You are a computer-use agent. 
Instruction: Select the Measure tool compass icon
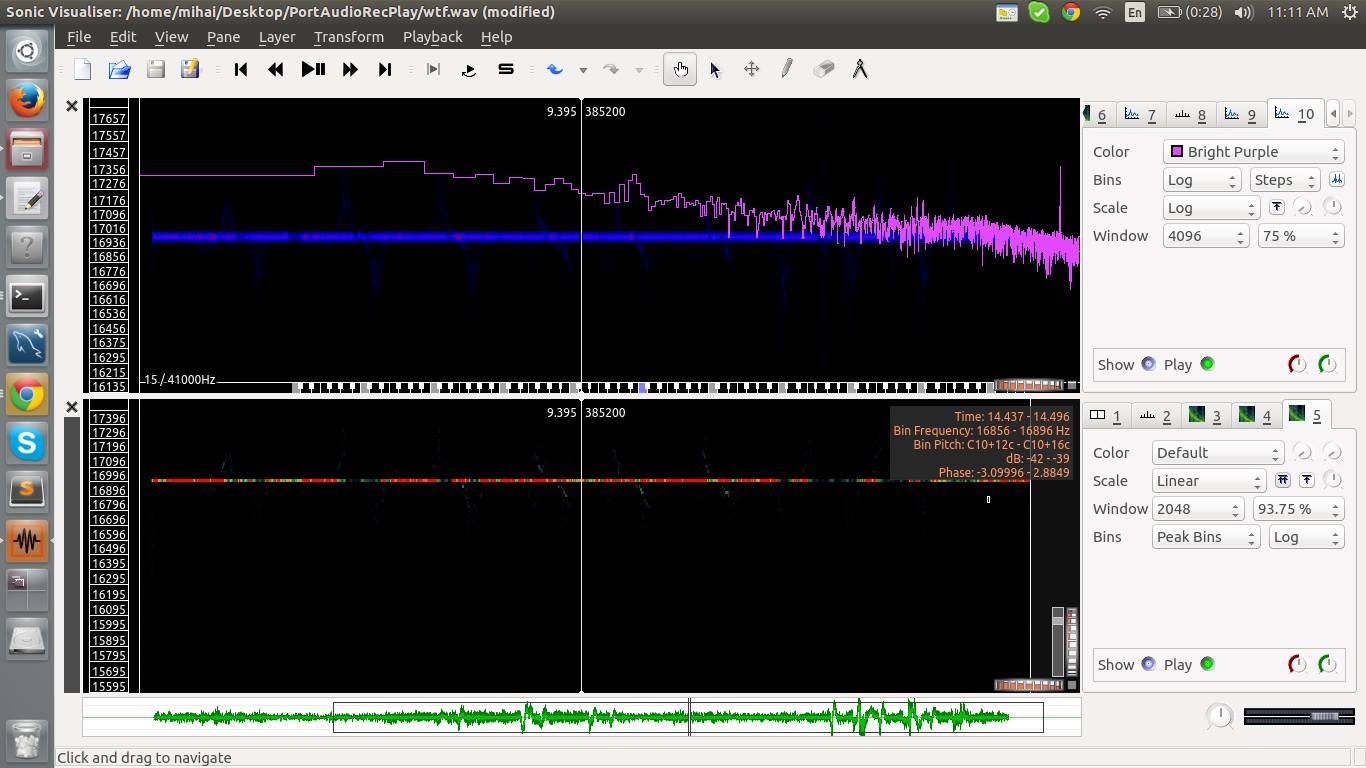[x=859, y=69]
